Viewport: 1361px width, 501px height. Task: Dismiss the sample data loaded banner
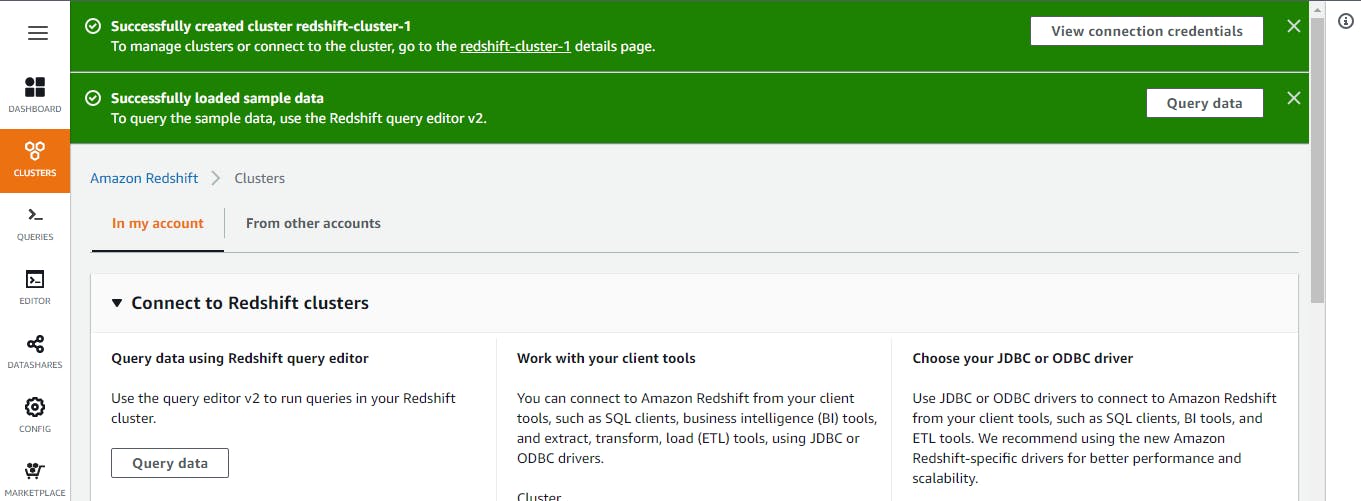tap(1293, 98)
